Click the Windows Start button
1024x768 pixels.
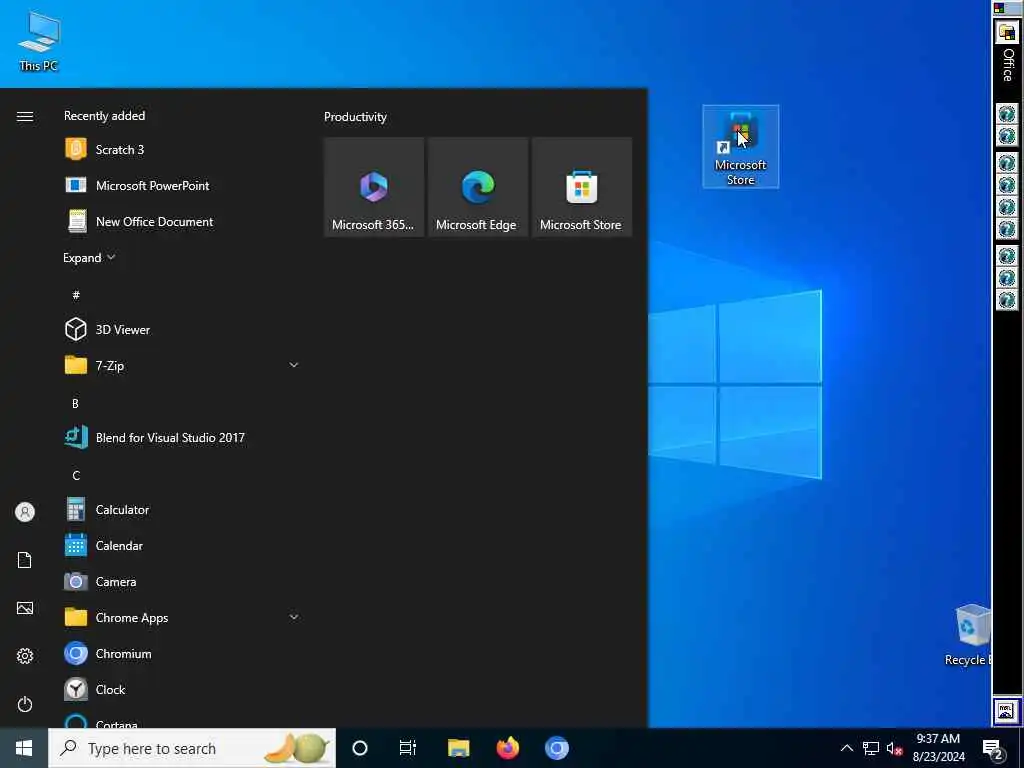pyautogui.click(x=24, y=748)
